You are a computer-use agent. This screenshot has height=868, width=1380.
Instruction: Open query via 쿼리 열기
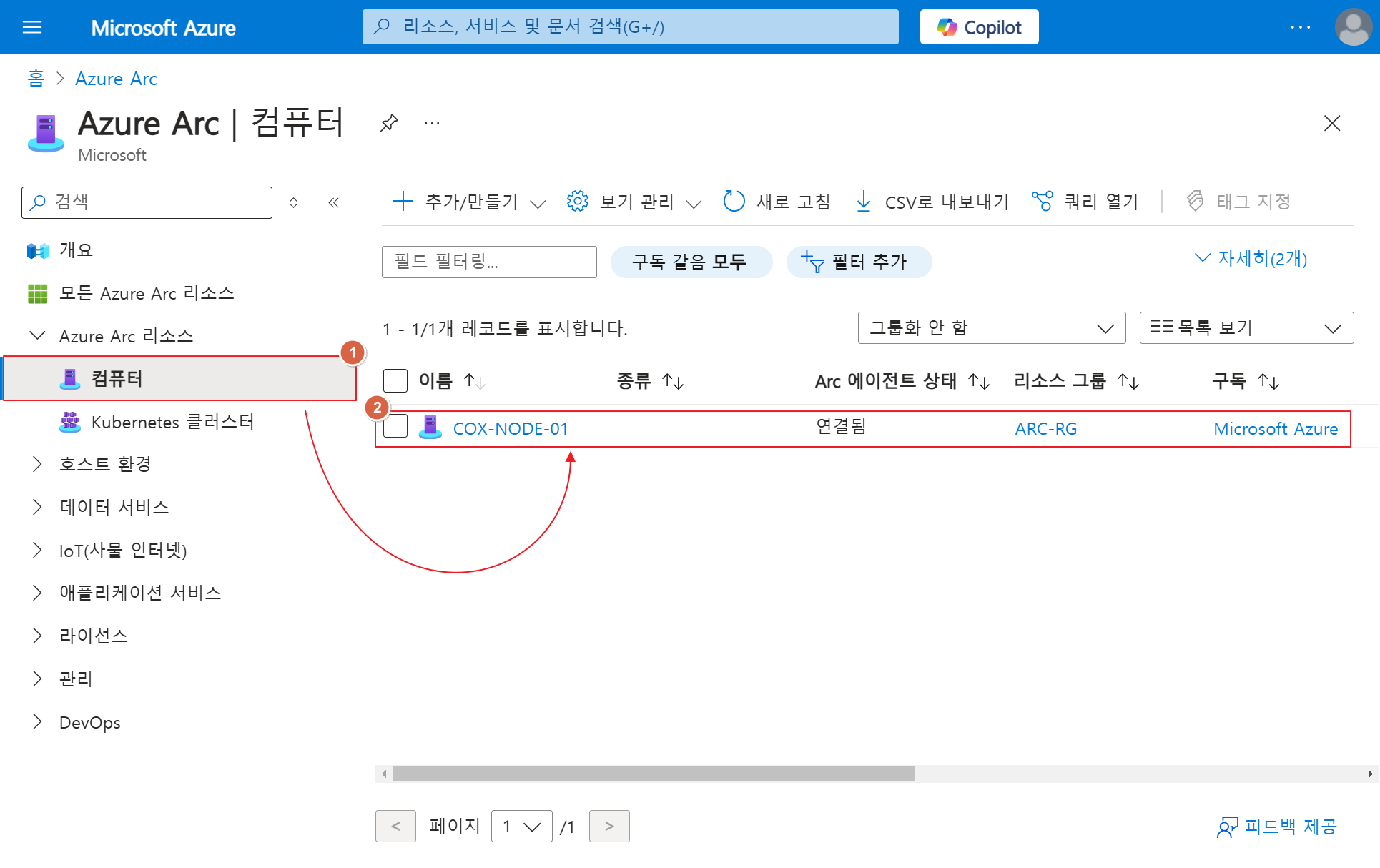(1085, 202)
